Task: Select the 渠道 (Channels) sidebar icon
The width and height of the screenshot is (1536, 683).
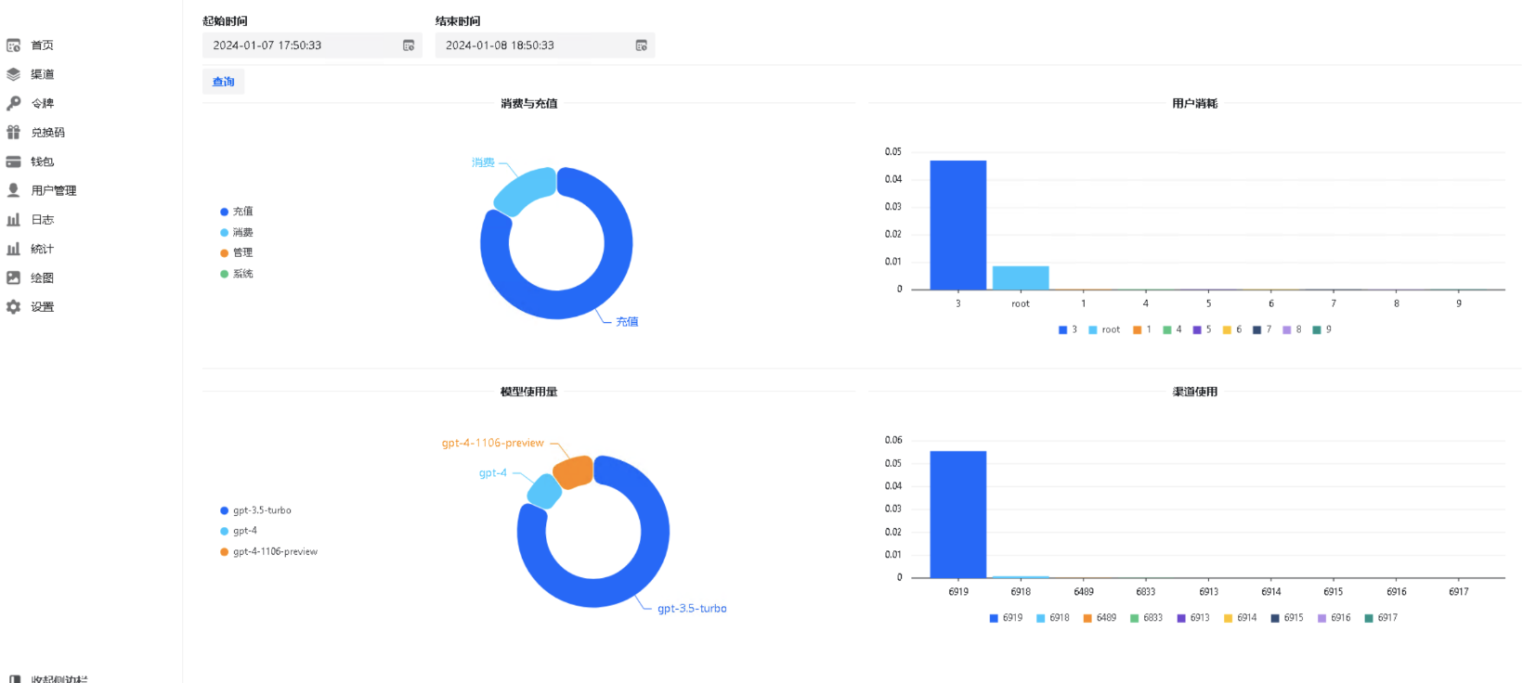Action: pyautogui.click(x=14, y=73)
